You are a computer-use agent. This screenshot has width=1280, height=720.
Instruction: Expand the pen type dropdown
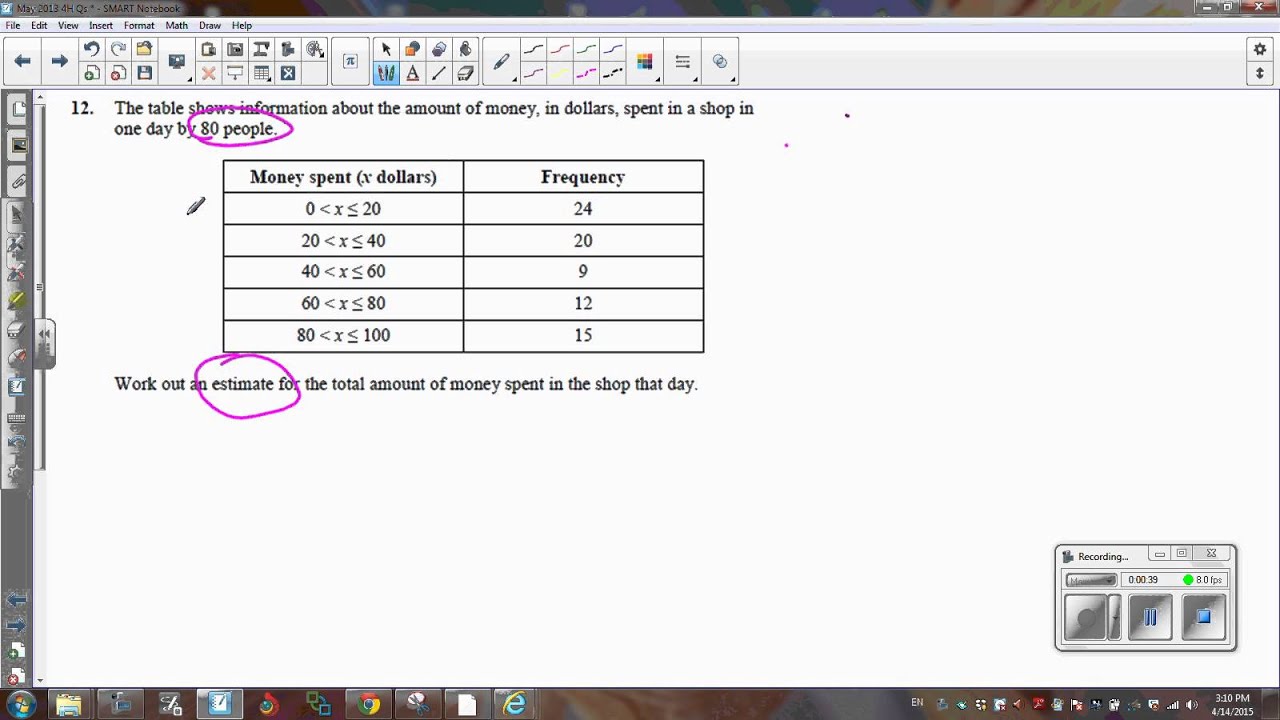[502, 62]
